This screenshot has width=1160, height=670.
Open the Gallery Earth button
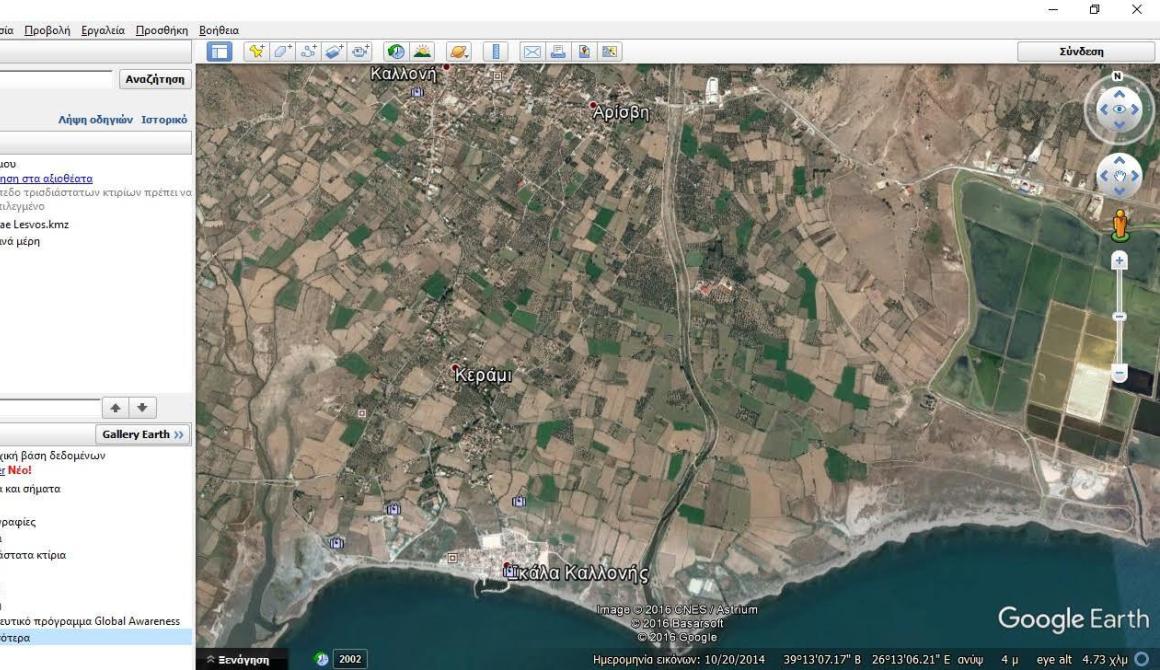click(143, 434)
